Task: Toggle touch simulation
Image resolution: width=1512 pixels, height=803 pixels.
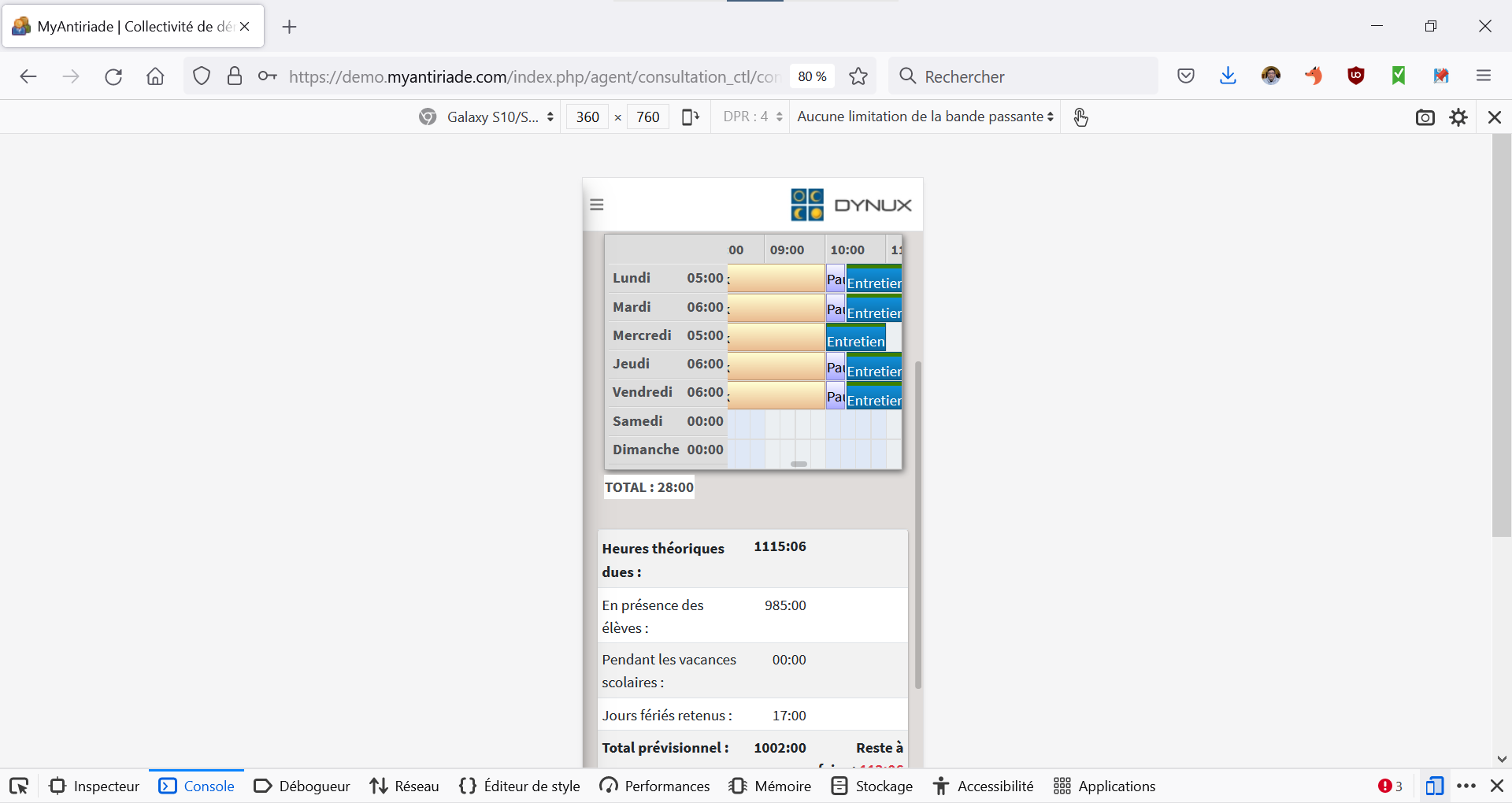Action: [1080, 117]
